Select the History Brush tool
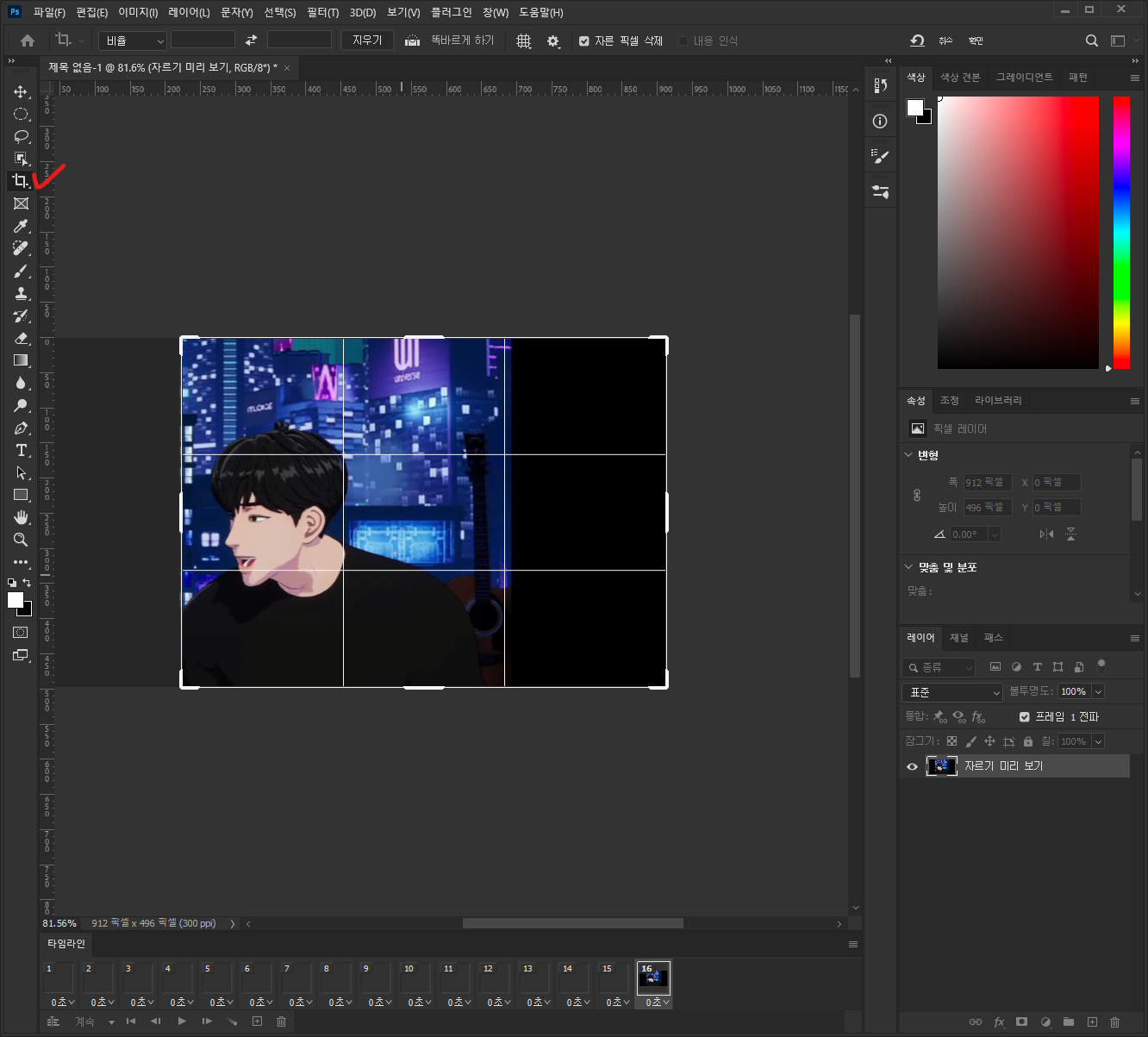Image resolution: width=1148 pixels, height=1037 pixels. 21,315
